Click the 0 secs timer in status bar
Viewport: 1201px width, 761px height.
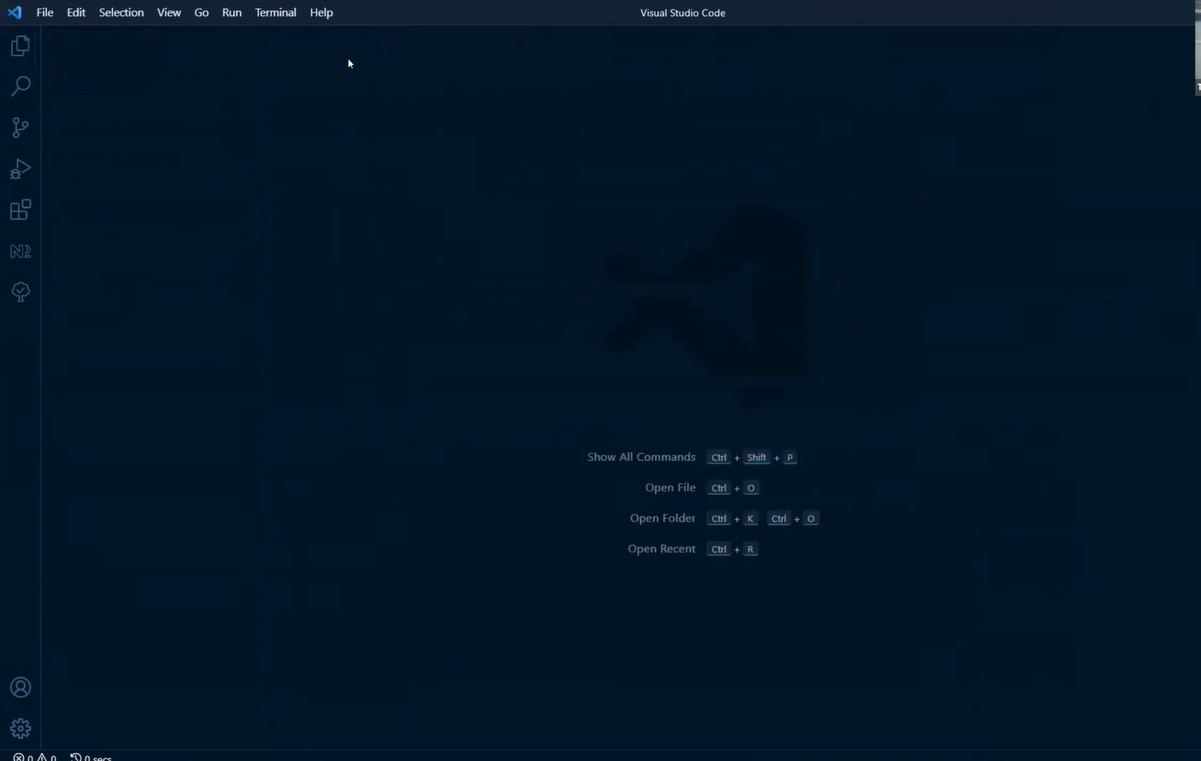92,757
